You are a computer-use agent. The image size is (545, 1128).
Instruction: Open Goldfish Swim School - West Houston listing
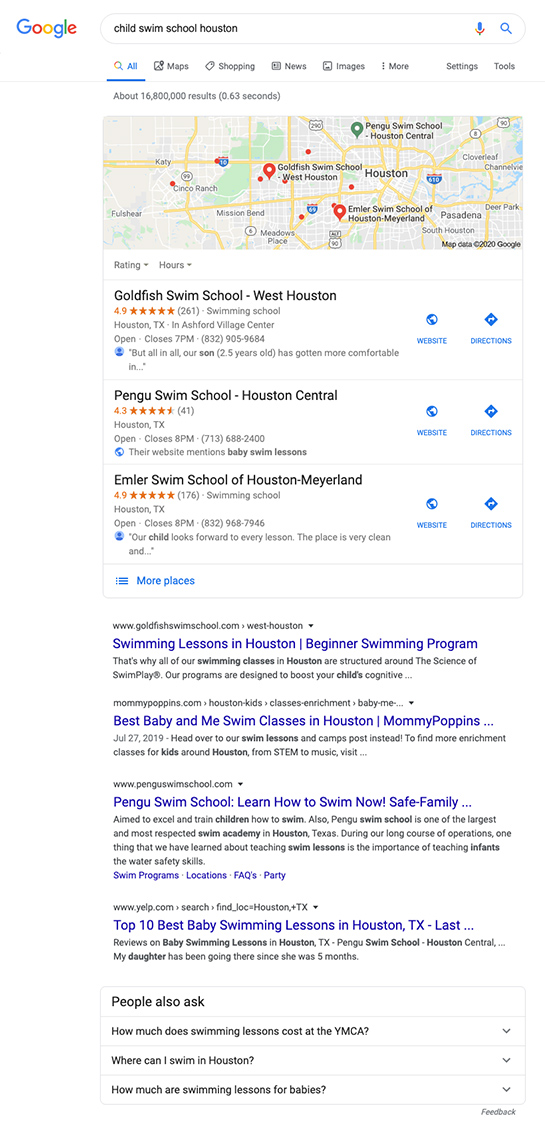225,296
